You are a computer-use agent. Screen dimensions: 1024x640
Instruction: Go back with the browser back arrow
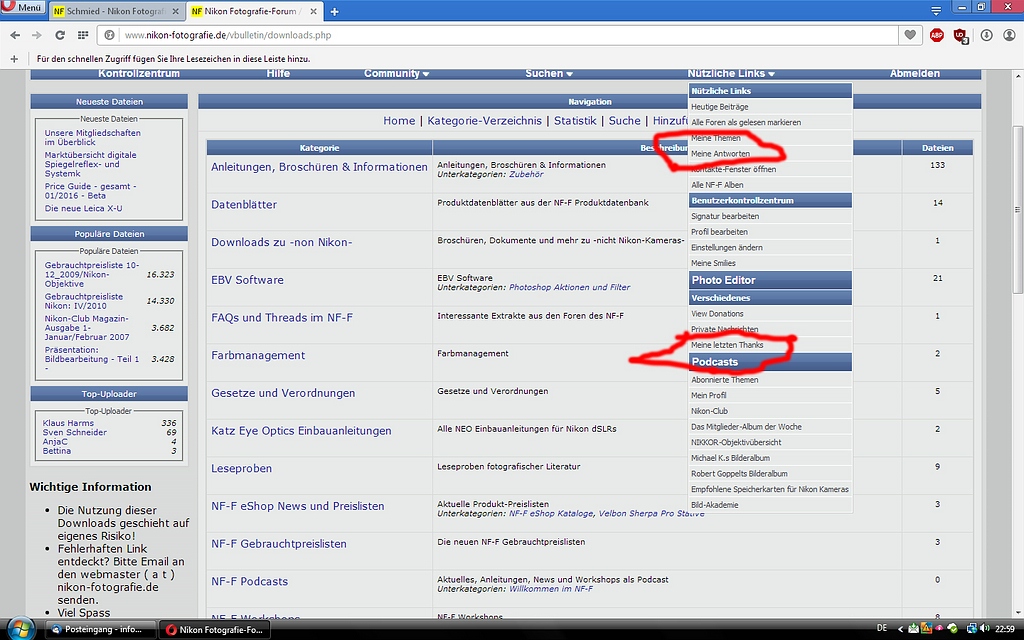click(x=15, y=35)
